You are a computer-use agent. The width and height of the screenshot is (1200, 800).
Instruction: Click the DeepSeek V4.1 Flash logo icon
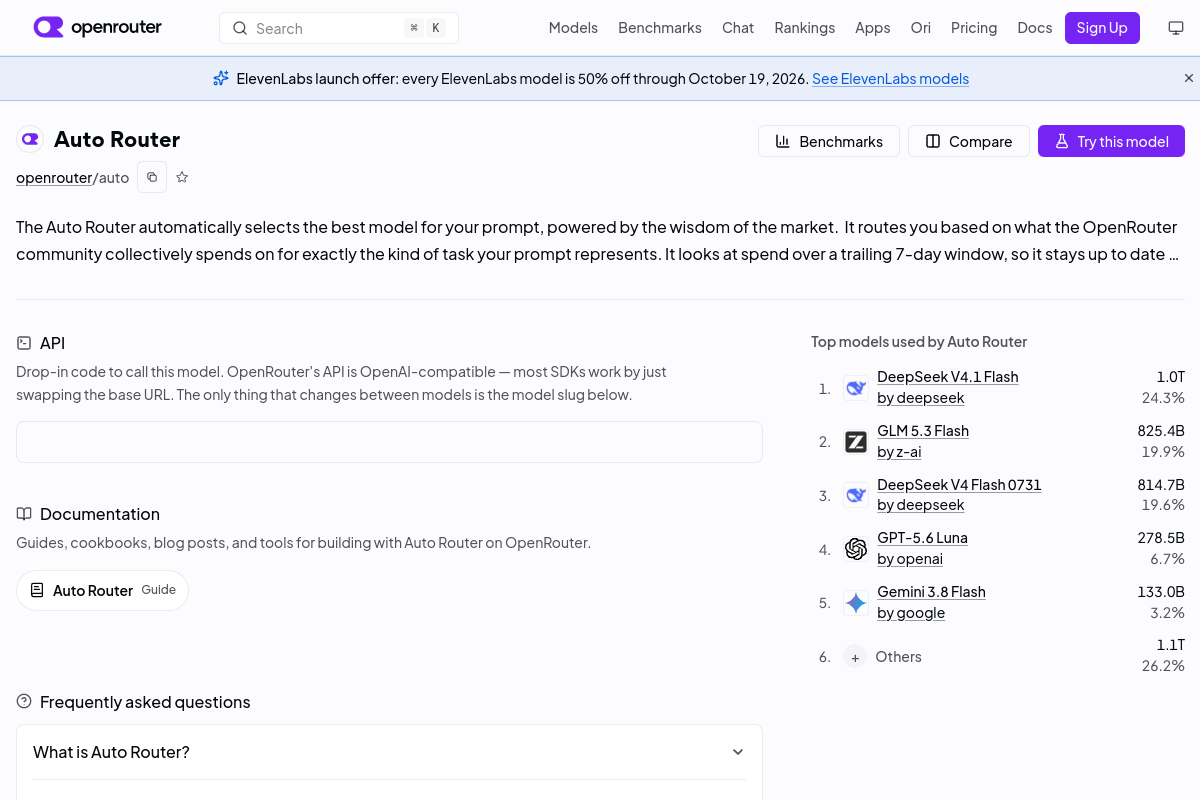tap(856, 388)
